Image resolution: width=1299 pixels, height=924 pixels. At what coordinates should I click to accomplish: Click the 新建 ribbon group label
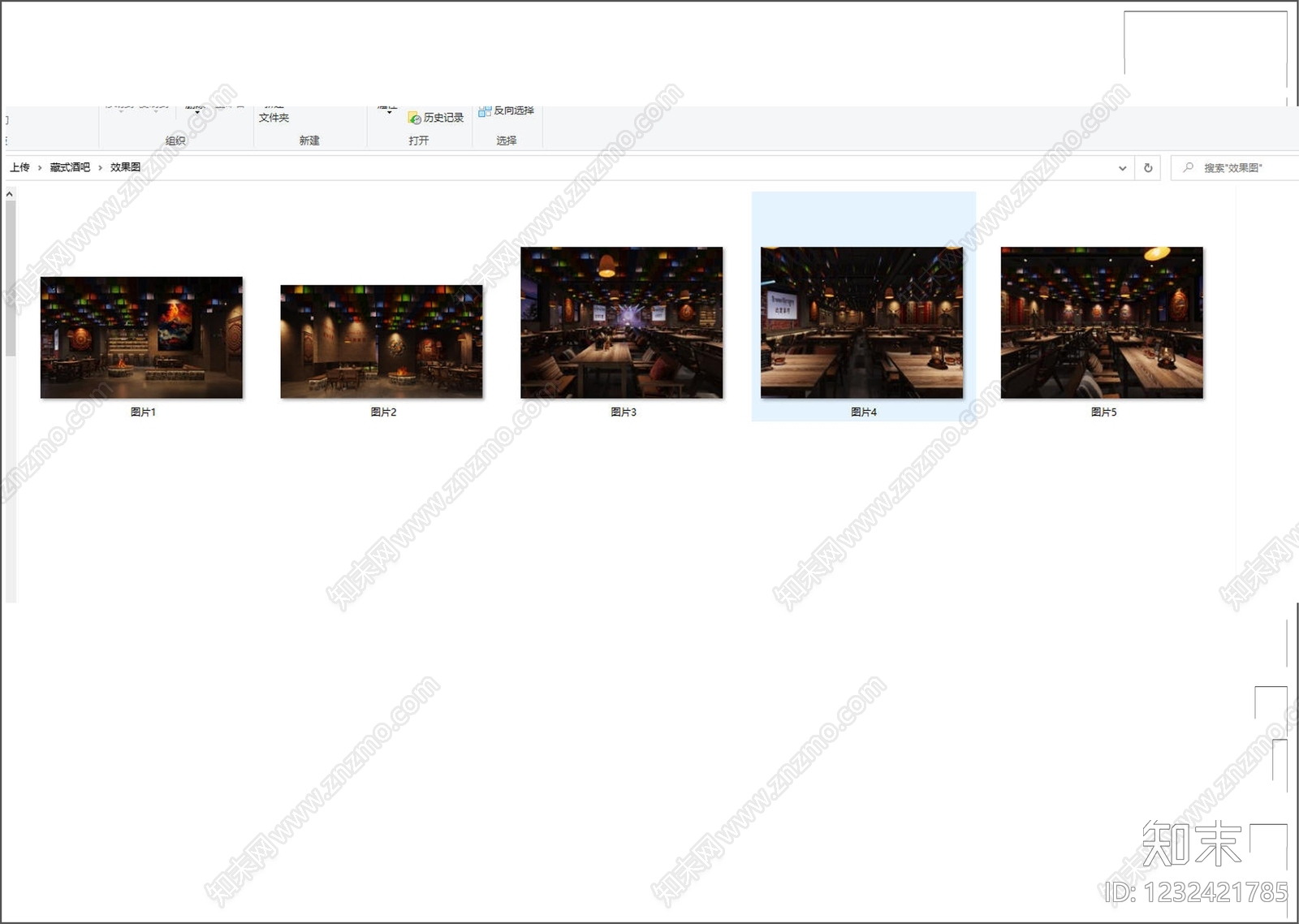[x=309, y=140]
